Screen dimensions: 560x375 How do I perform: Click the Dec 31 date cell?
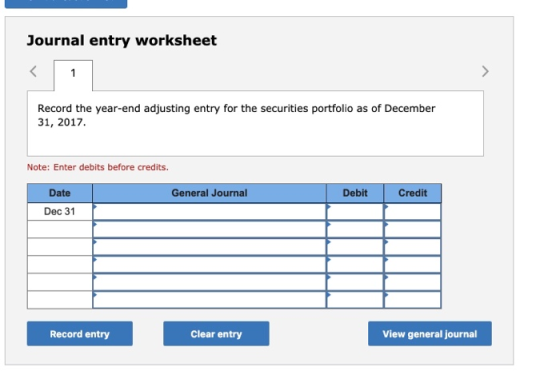[x=60, y=211]
